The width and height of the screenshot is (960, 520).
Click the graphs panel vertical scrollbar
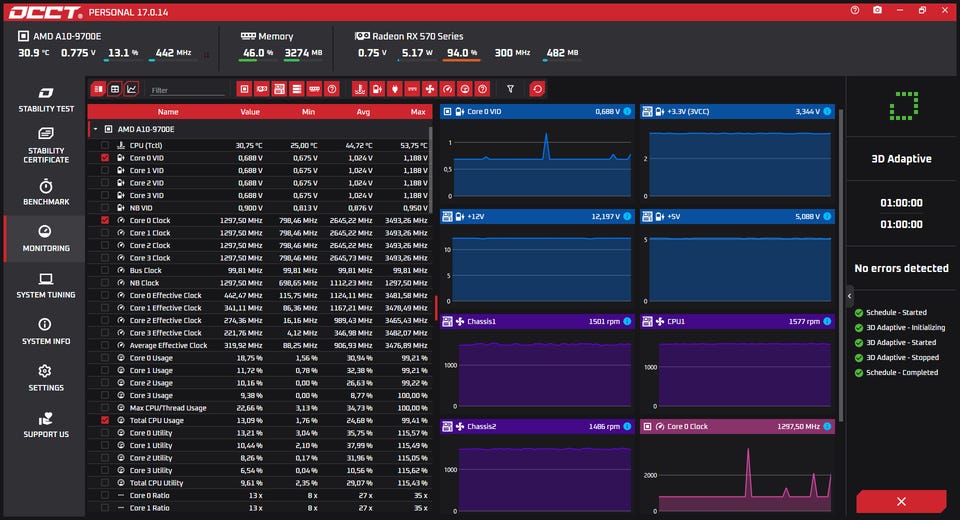pos(841,265)
